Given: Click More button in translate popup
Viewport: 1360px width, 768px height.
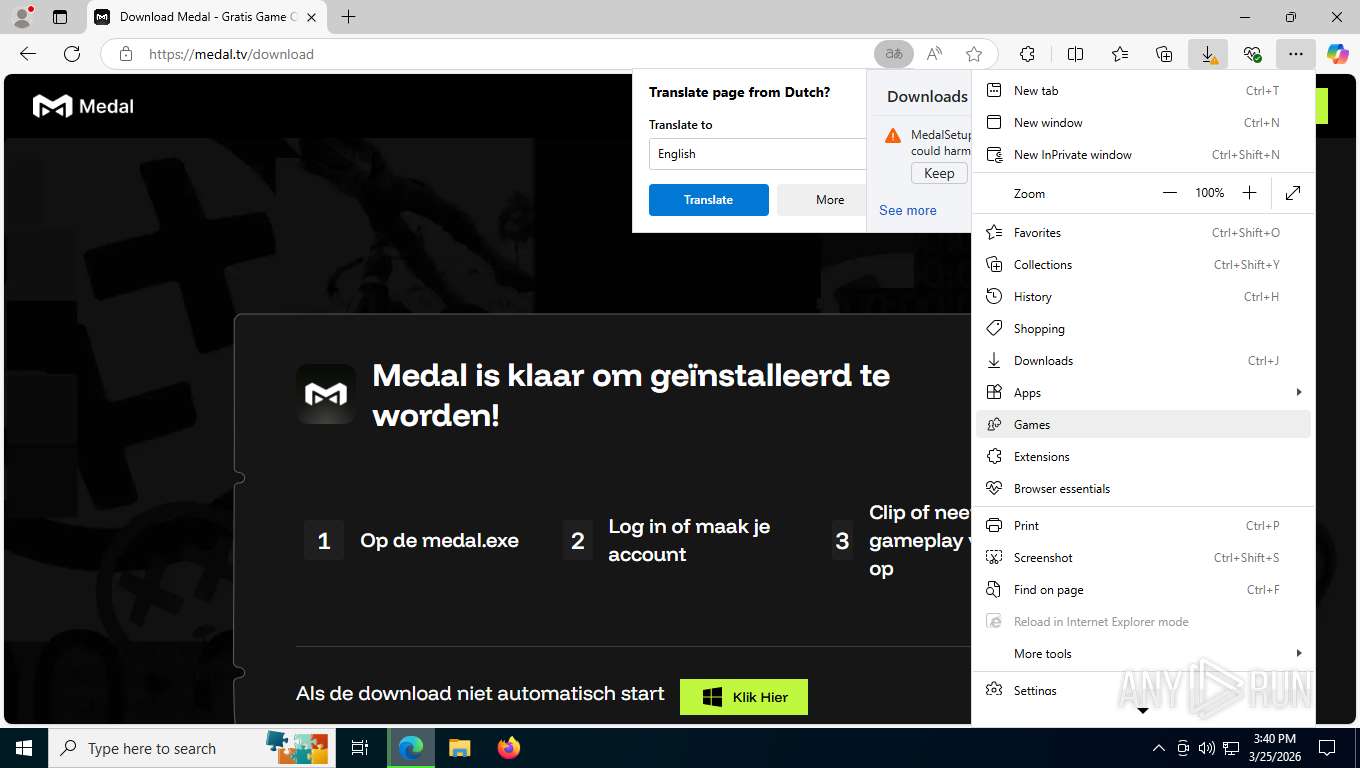Looking at the screenshot, I should click(822, 200).
